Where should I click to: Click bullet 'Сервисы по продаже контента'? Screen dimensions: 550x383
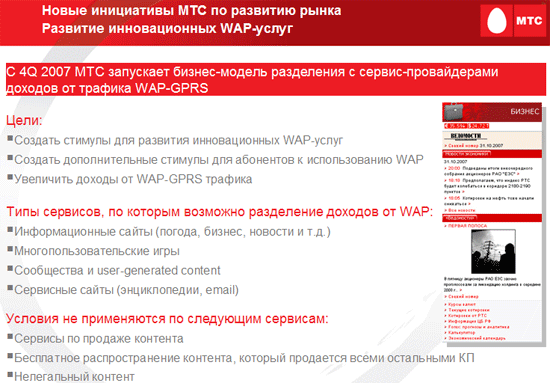tap(99, 339)
